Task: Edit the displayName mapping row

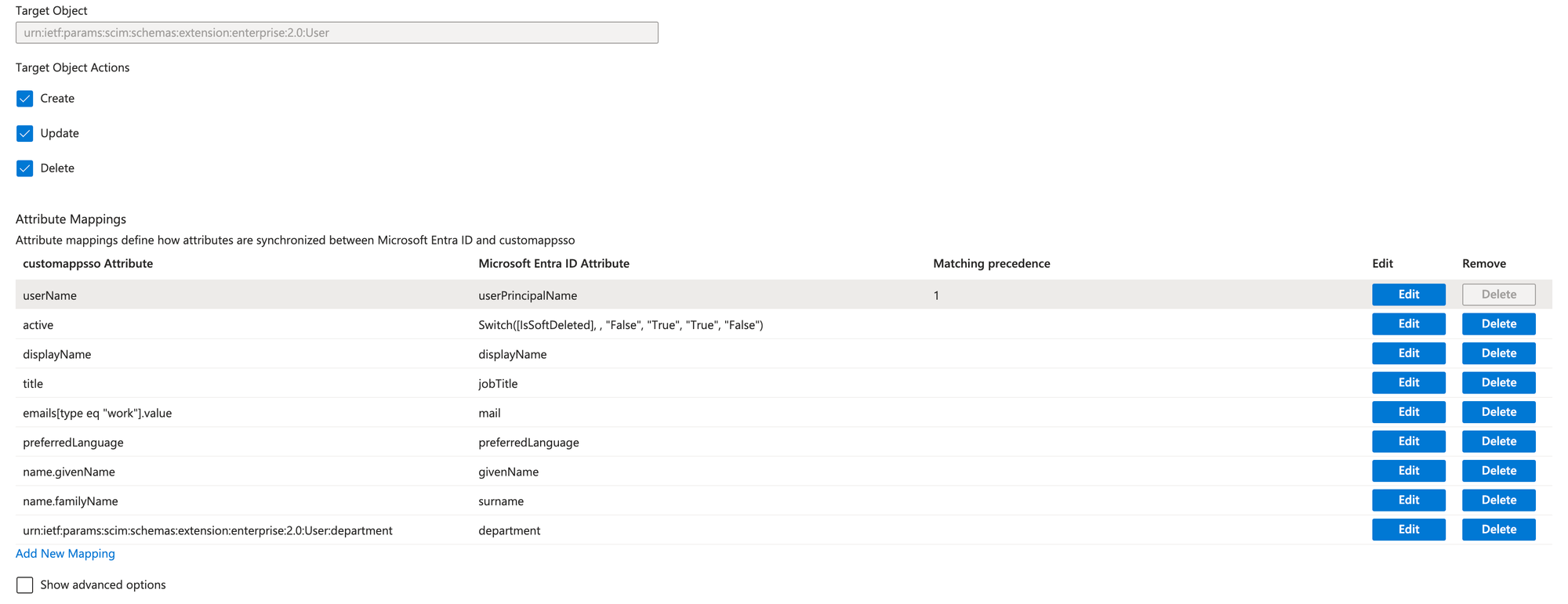Action: [1408, 353]
